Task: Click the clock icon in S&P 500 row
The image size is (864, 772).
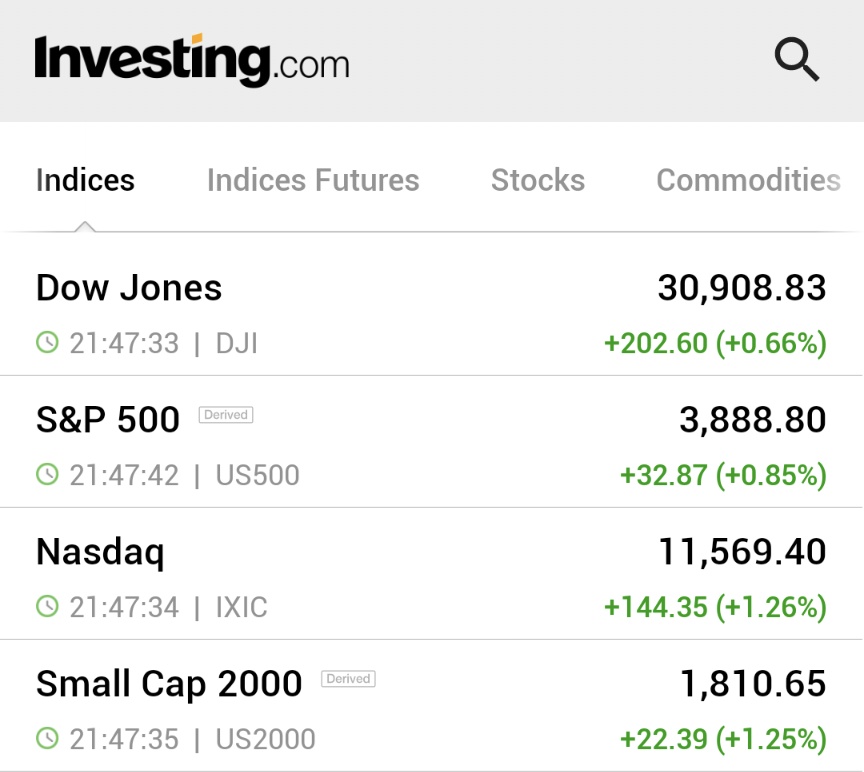Action: click(x=47, y=474)
